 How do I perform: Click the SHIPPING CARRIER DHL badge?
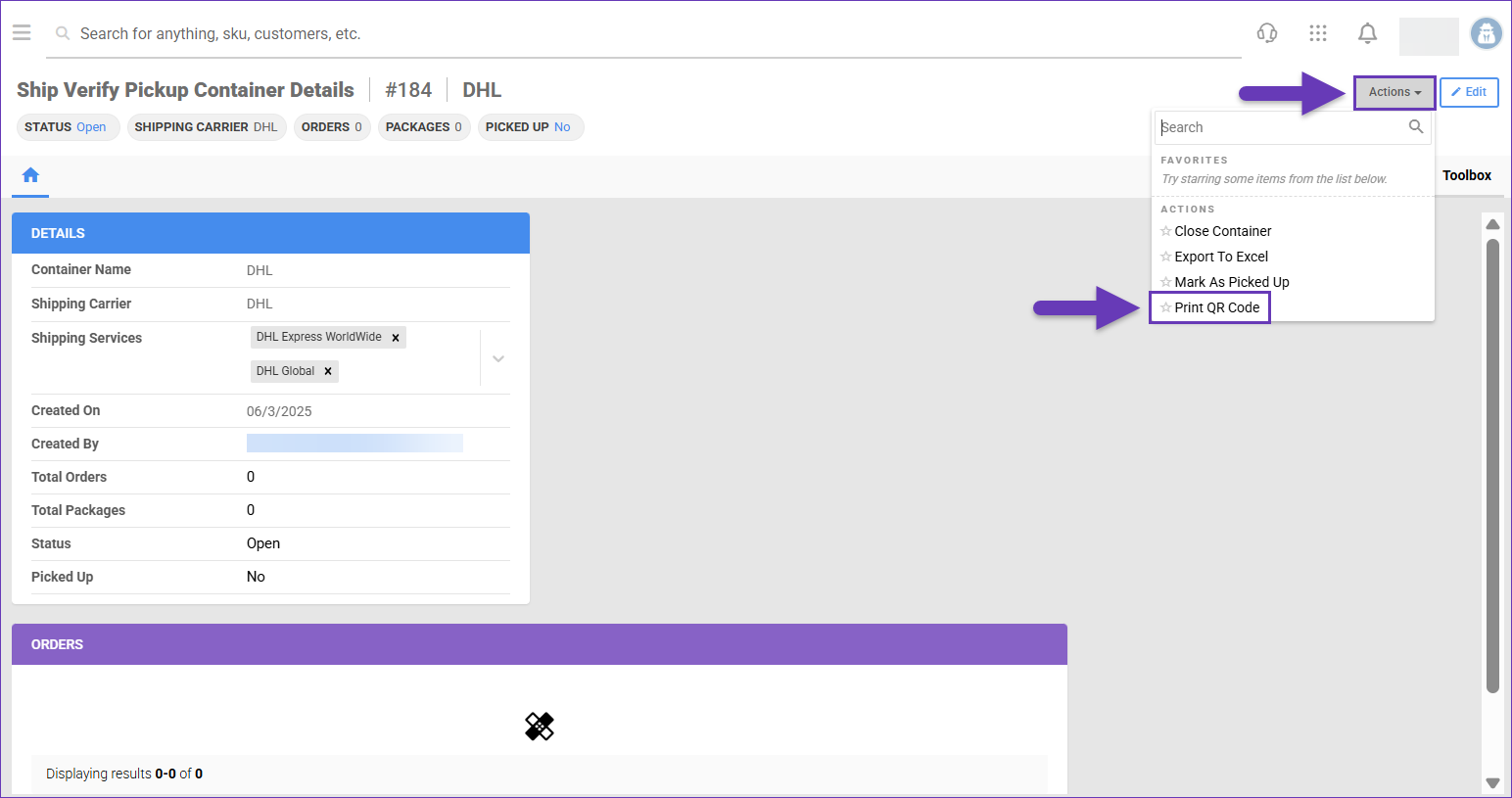tap(207, 127)
